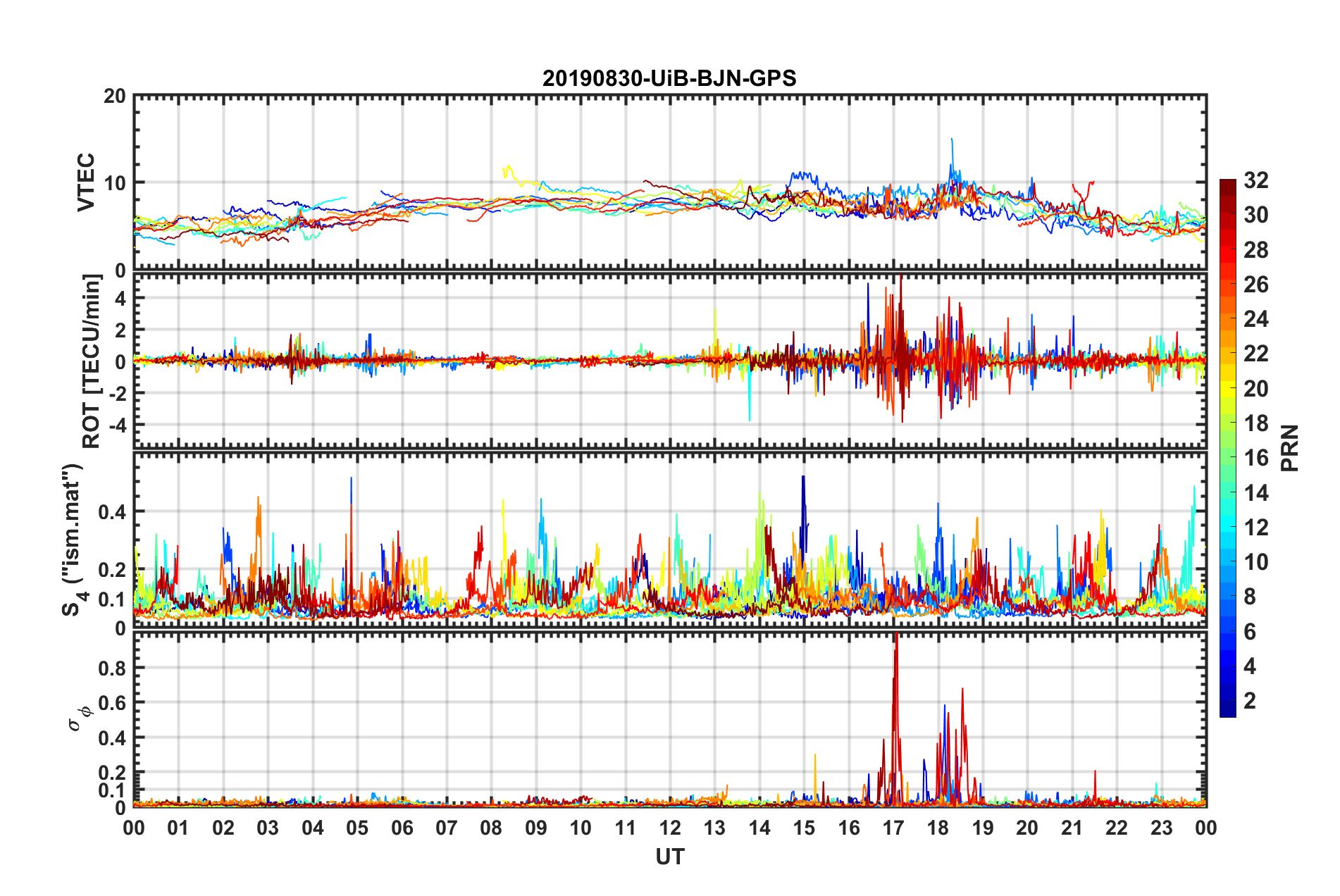Click x-axis tick label 17
Screen dimensions: 1340x896
click(x=893, y=828)
